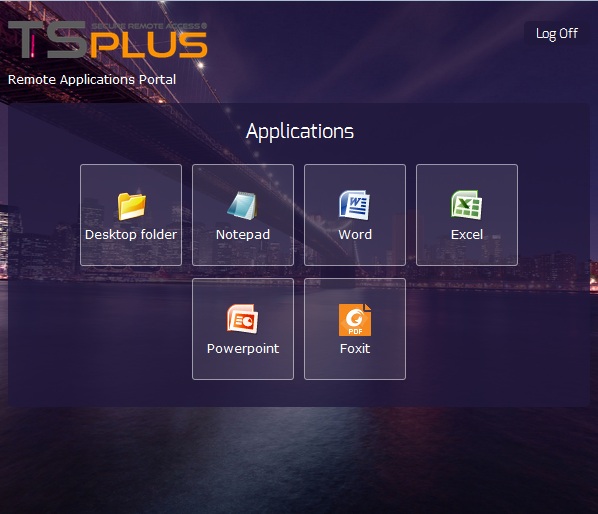Launch Notepad via its notepad icon
Screen dimensions: 598x514
(x=243, y=206)
